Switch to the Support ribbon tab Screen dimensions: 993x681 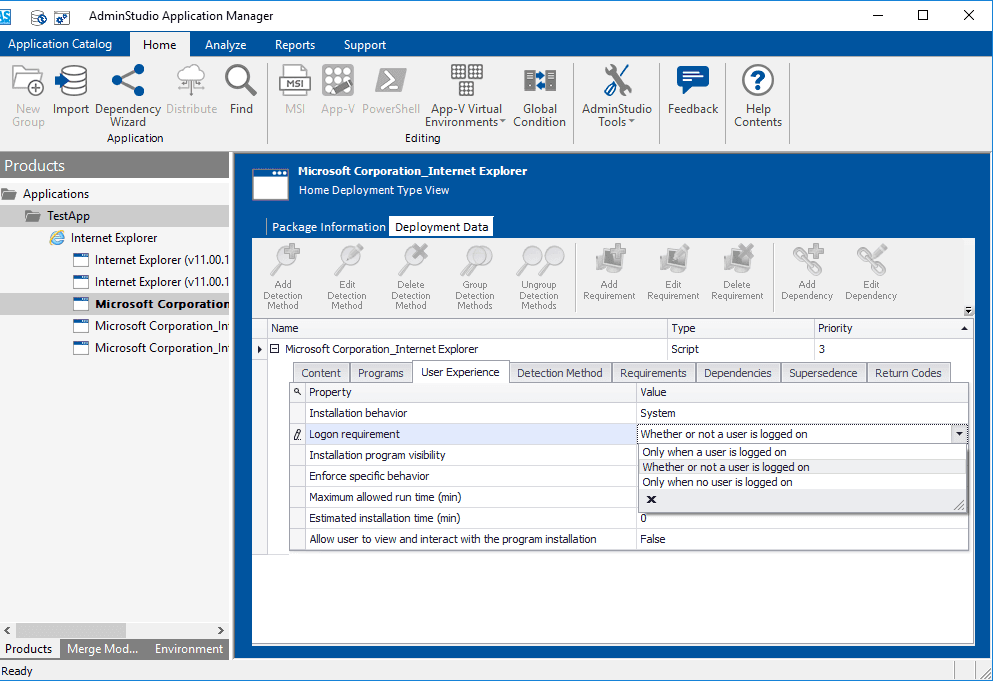365,44
